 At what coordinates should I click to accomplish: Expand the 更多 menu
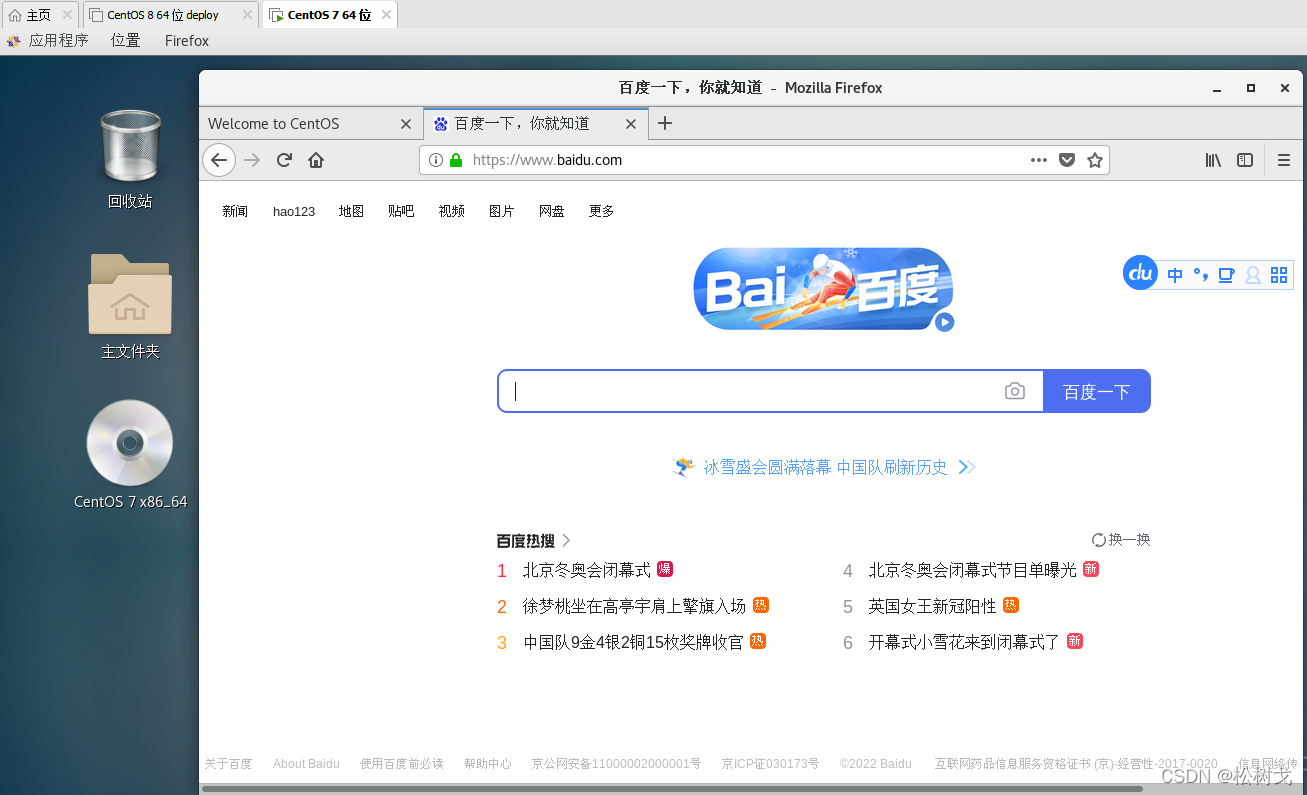(x=601, y=211)
